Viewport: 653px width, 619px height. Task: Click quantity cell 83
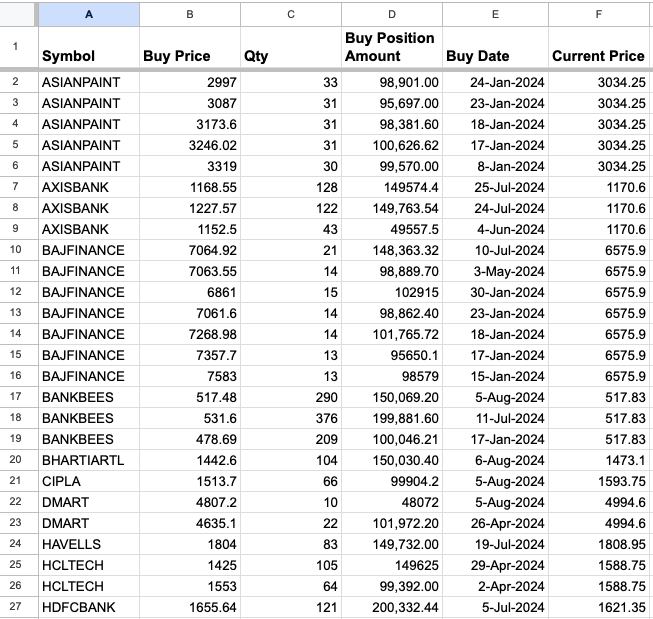pyautogui.click(x=291, y=544)
